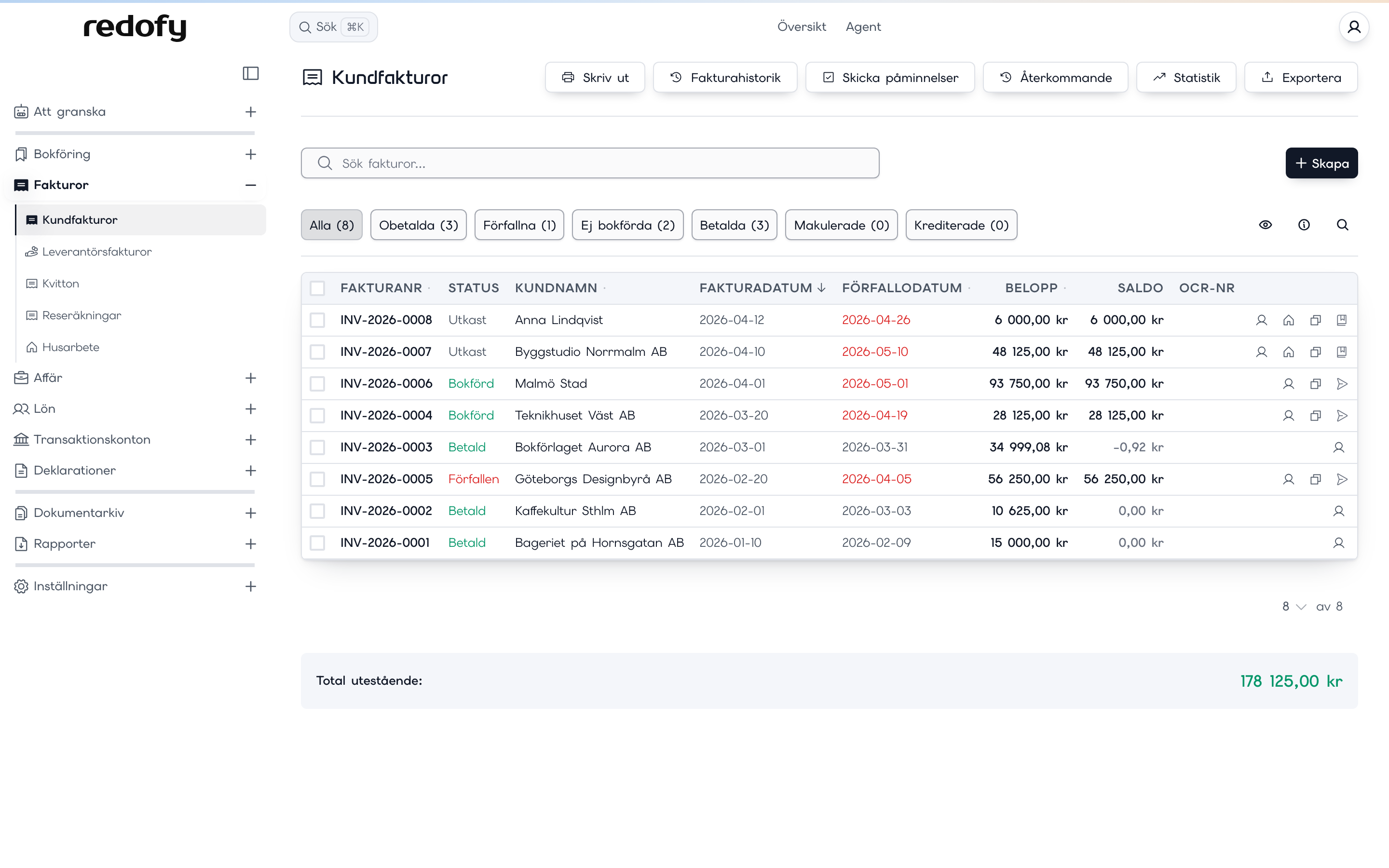Click the copy icon on INV-2026-0006 row
1389x868 pixels.
[1316, 383]
